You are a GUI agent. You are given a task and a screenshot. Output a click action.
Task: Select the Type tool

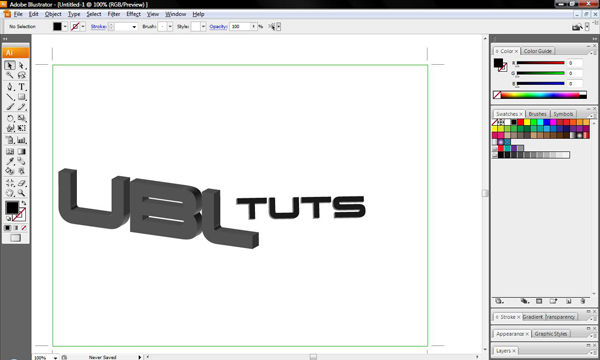[21, 87]
